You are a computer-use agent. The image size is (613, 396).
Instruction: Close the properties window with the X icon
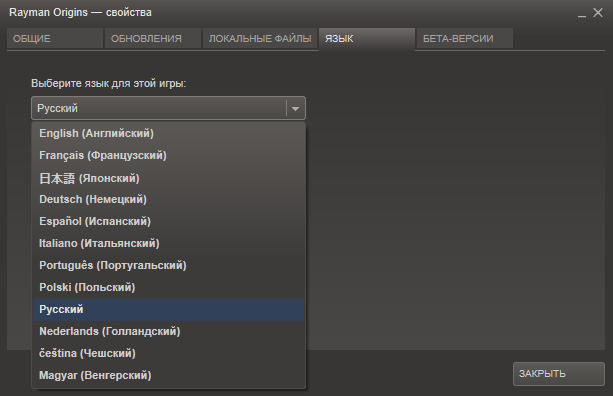[x=598, y=13]
